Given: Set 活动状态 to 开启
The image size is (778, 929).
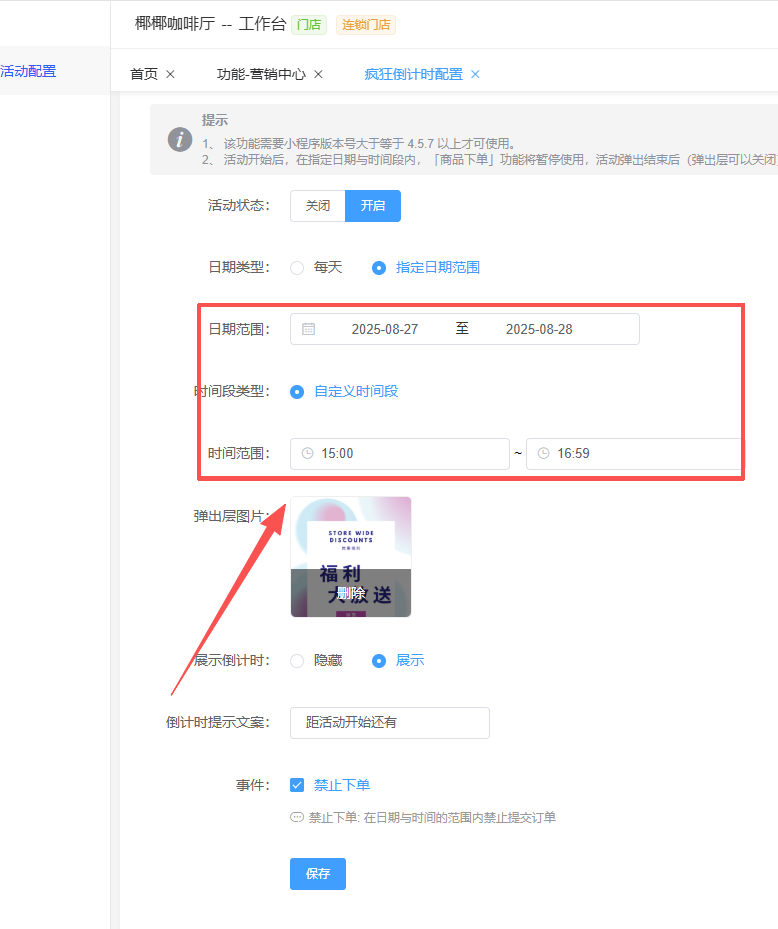Looking at the screenshot, I should click(373, 206).
